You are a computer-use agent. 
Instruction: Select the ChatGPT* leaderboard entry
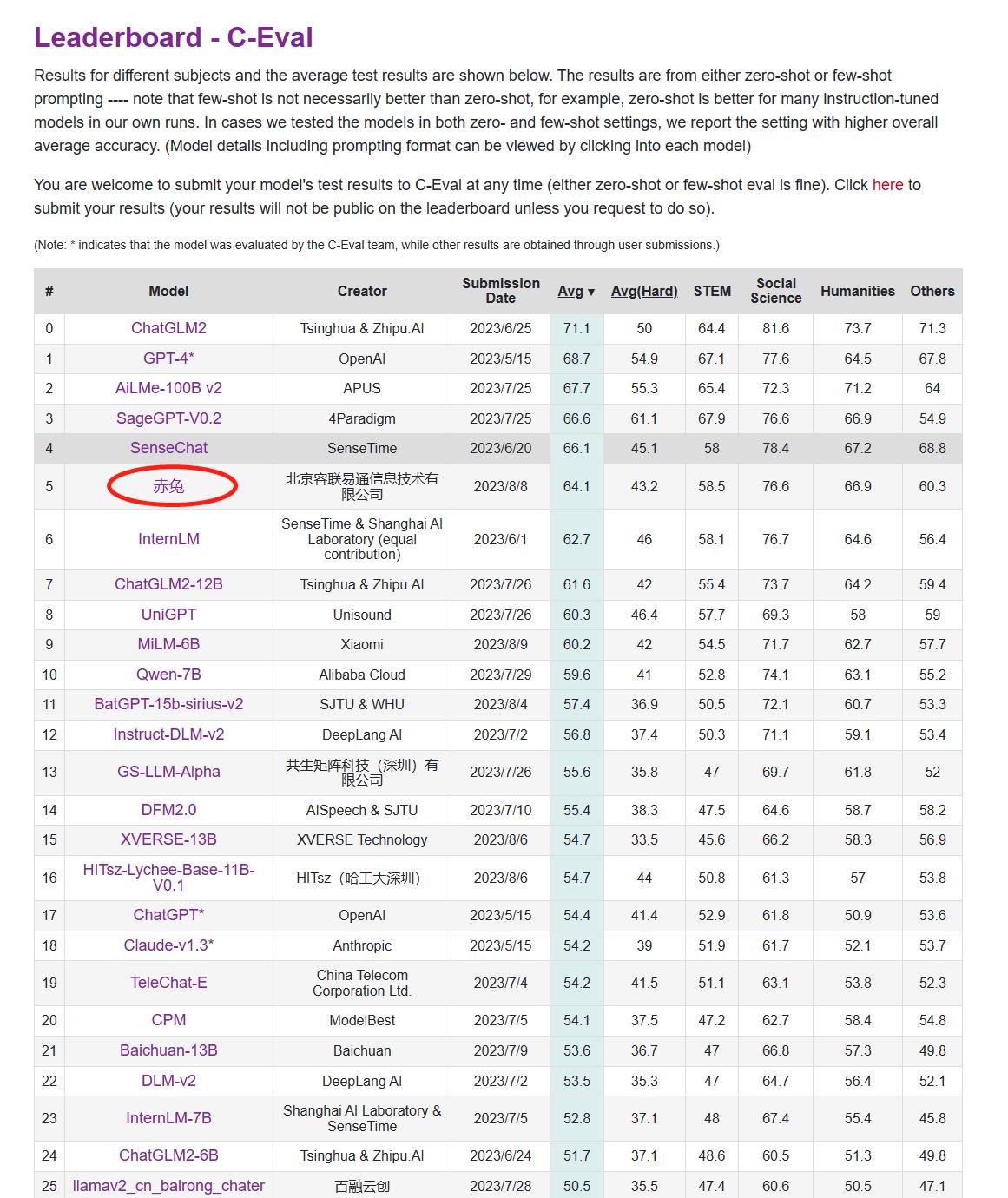pyautogui.click(x=168, y=915)
